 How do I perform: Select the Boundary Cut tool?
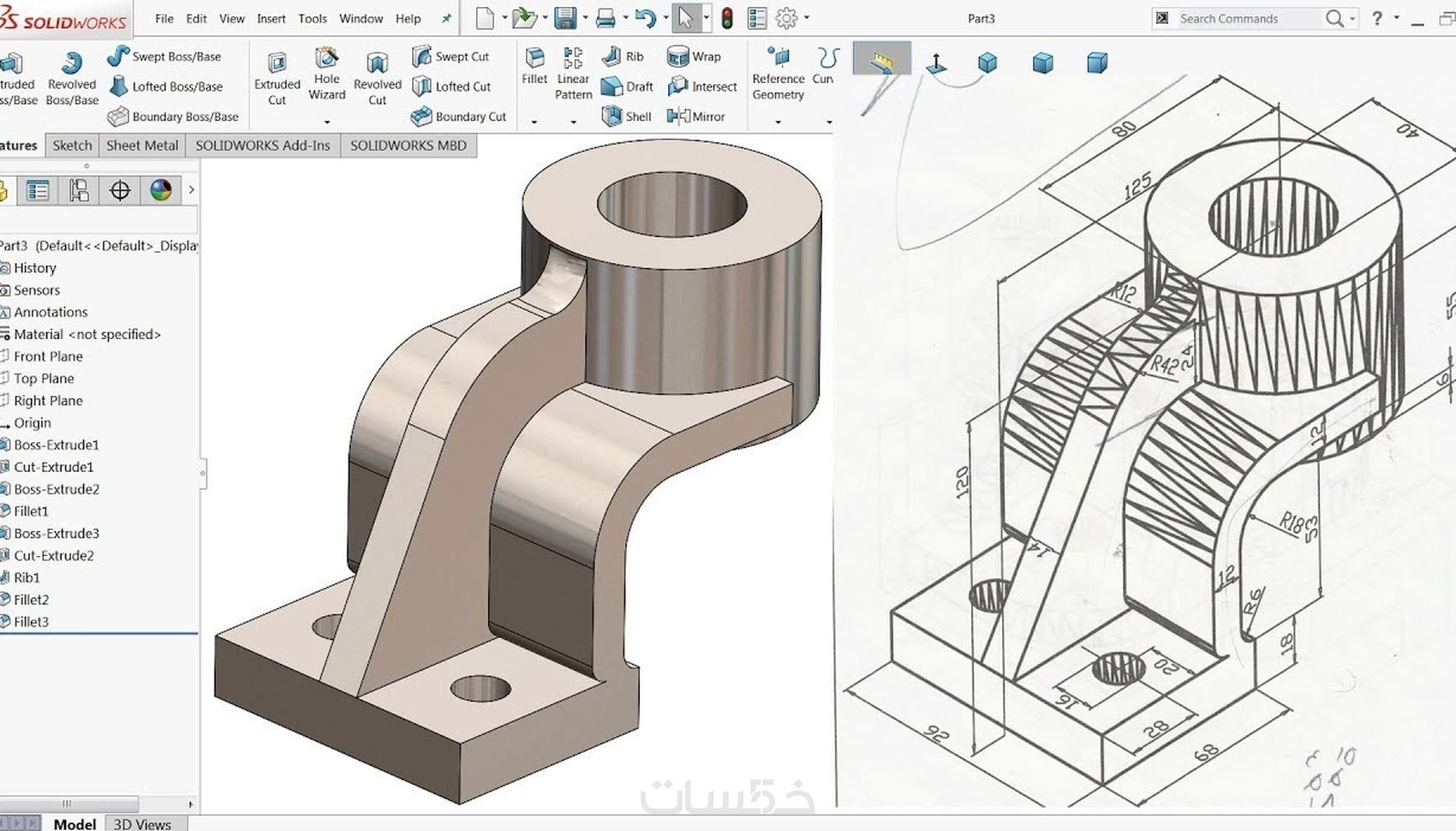click(x=458, y=117)
